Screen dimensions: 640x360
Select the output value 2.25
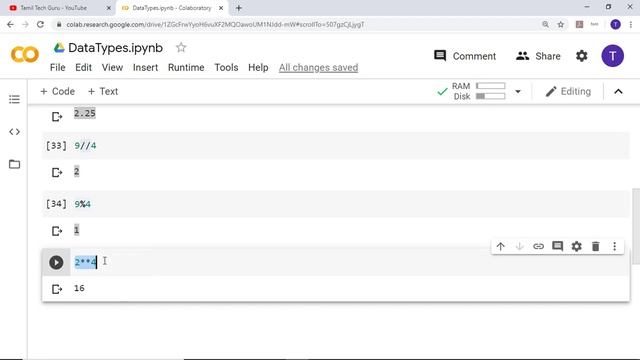(x=84, y=113)
